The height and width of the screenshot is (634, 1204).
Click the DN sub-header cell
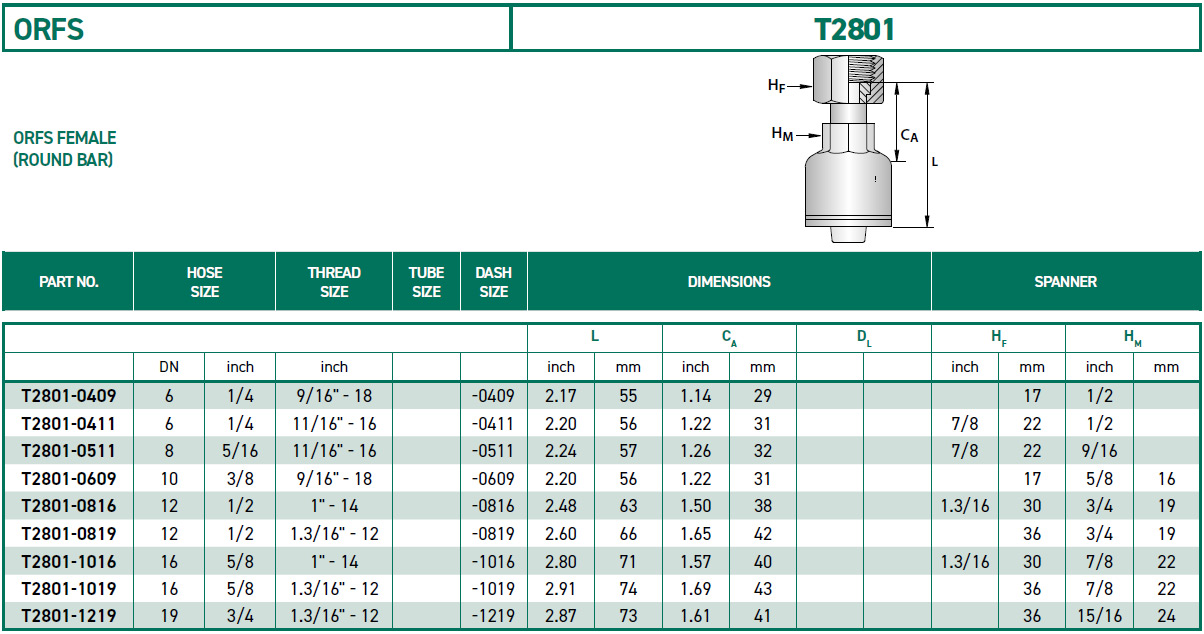pos(169,367)
